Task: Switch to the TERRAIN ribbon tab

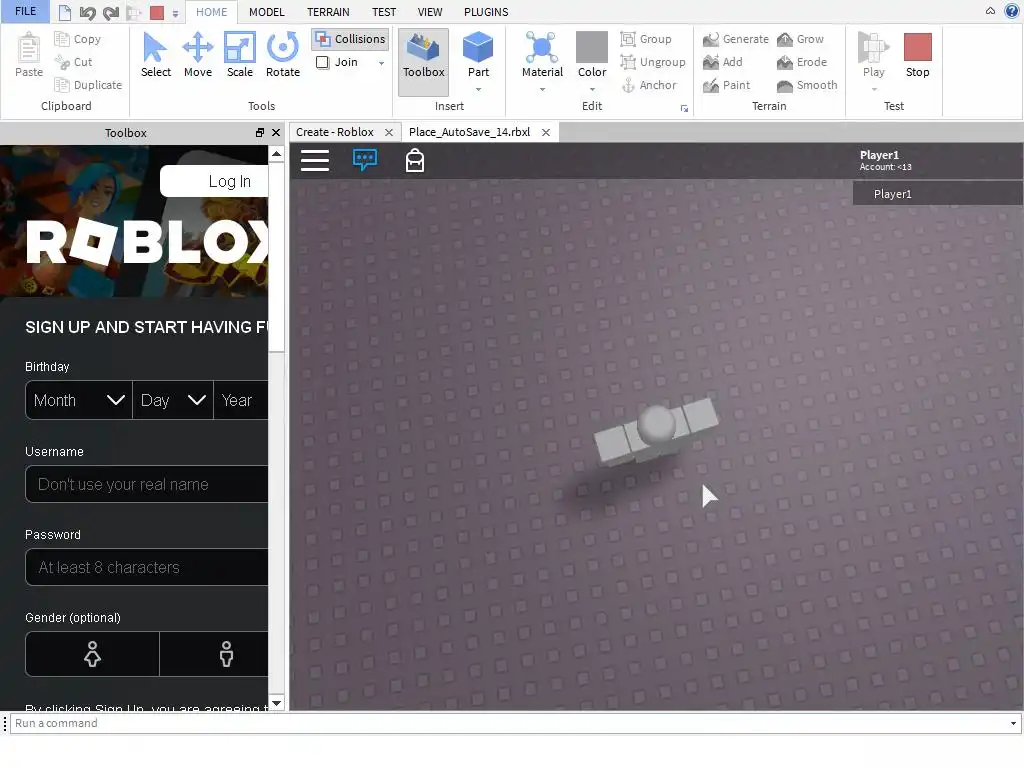Action: pos(328,12)
